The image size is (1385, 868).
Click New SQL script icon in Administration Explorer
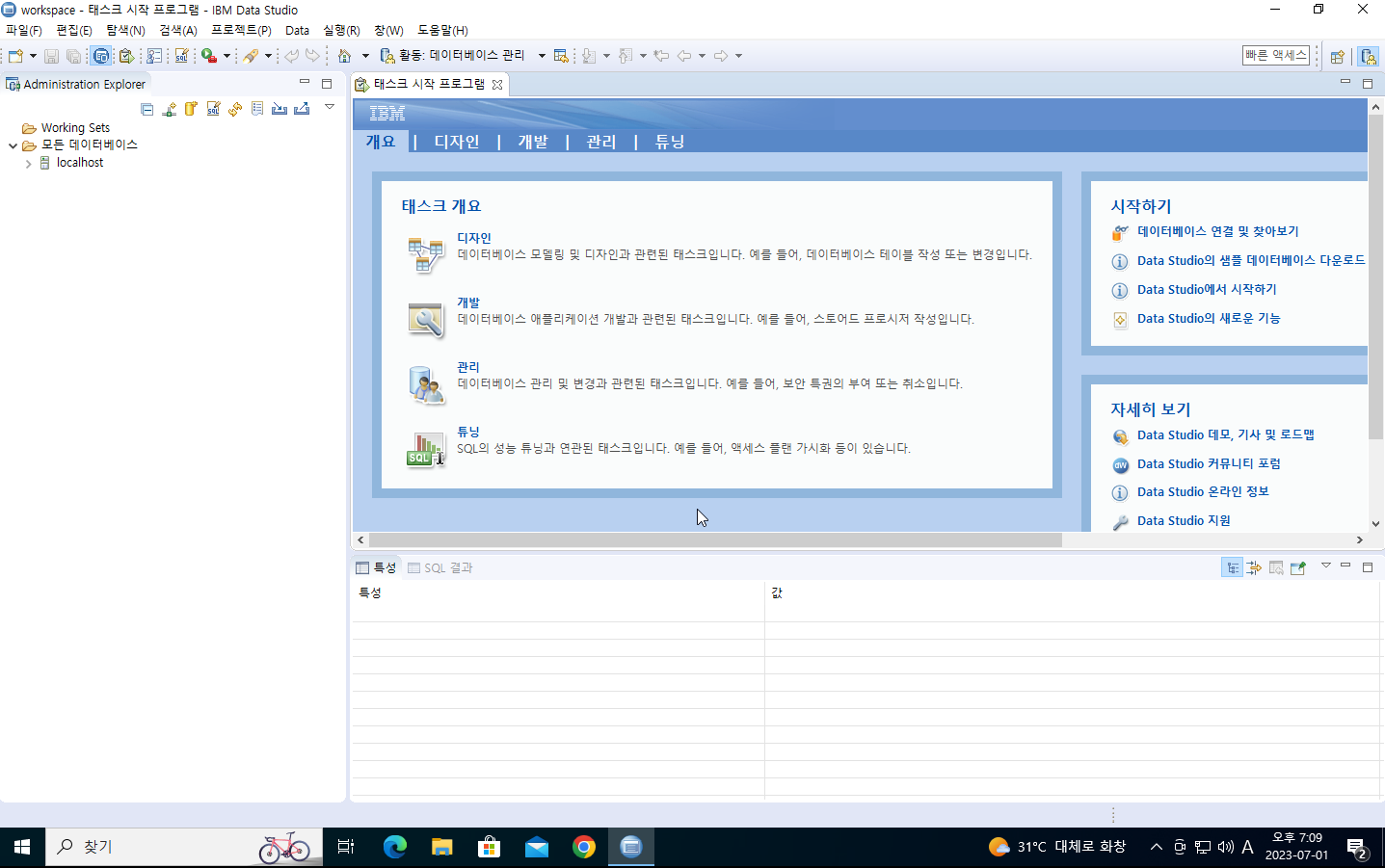click(213, 109)
